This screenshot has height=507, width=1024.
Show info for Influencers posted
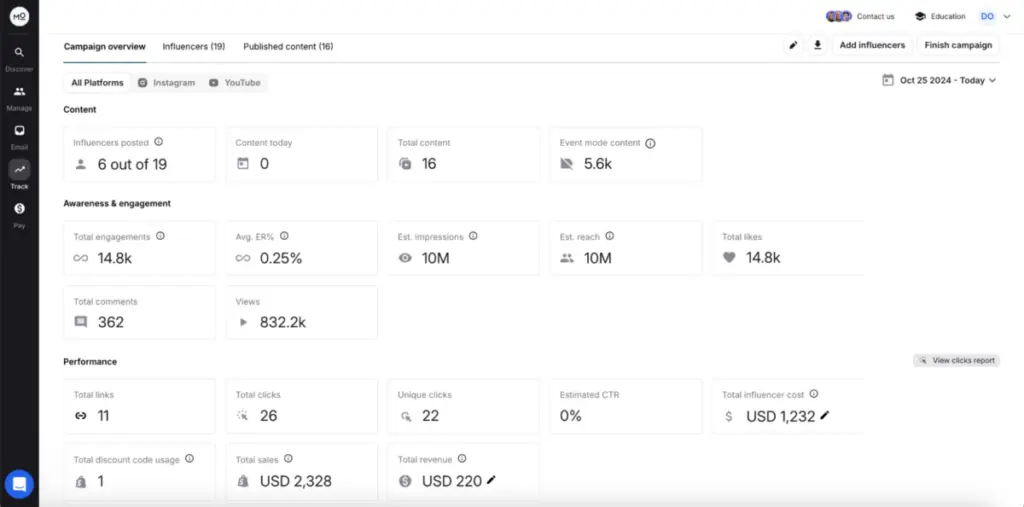(x=159, y=142)
